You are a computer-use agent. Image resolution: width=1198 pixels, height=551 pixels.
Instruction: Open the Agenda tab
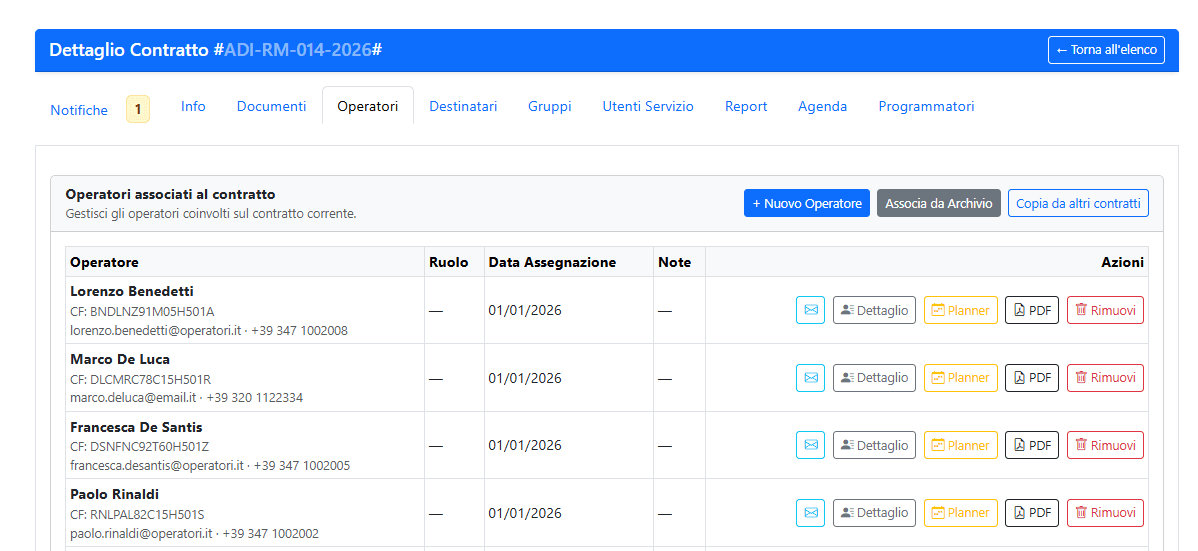(x=822, y=106)
